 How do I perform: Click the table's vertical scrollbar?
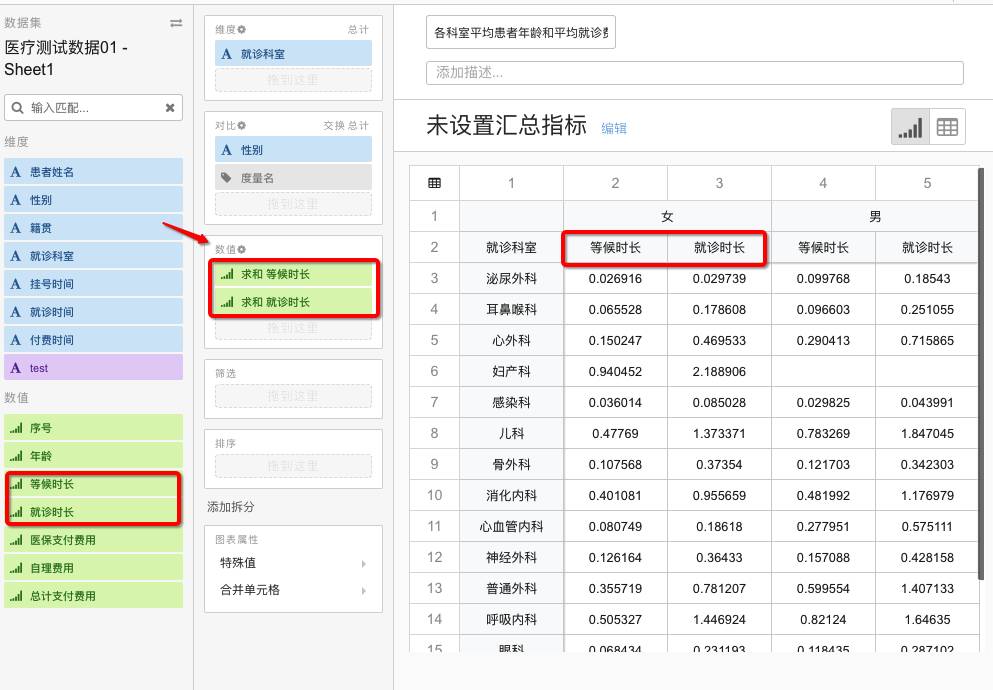979,300
